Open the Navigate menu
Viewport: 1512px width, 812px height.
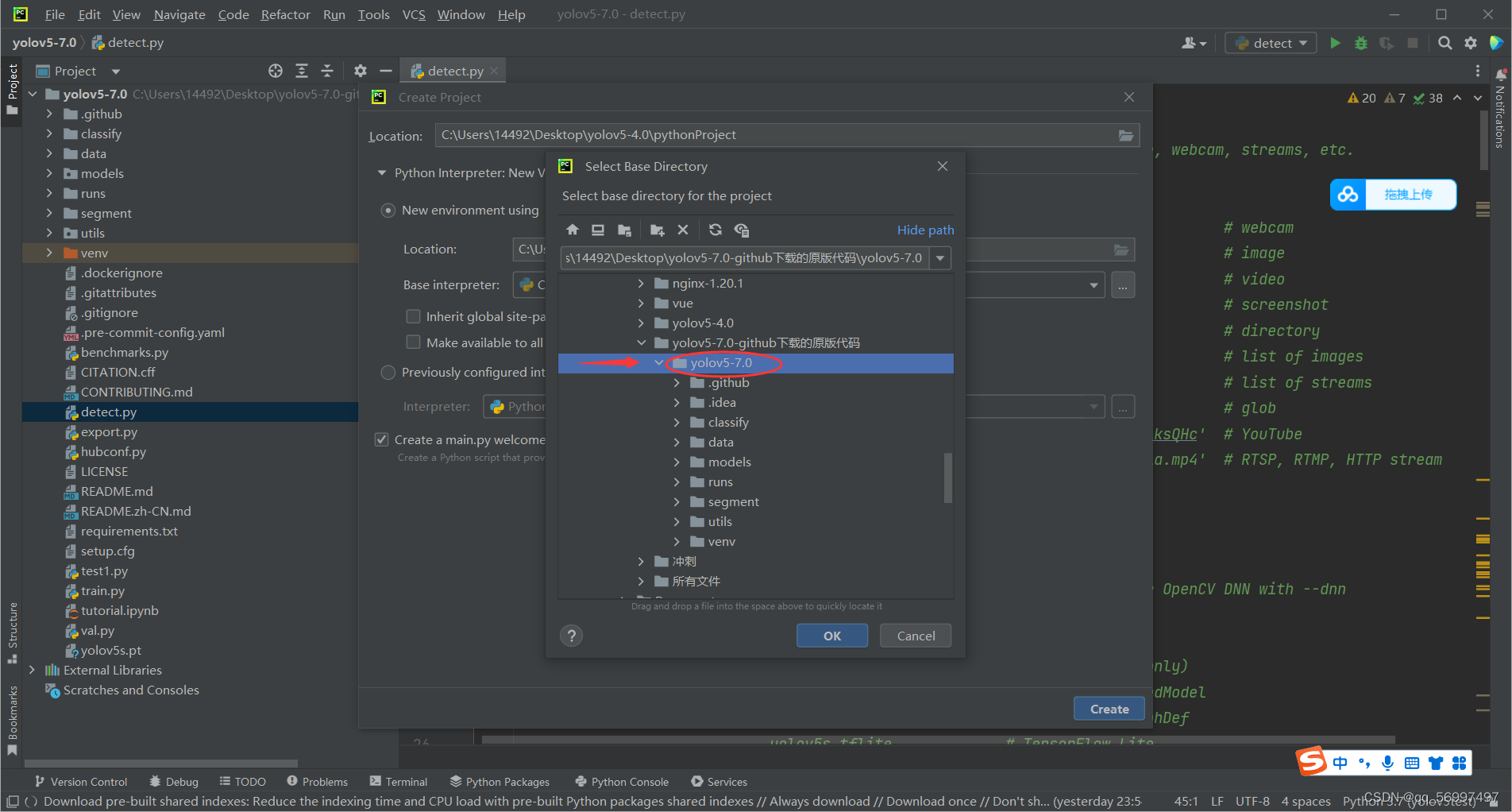click(179, 14)
